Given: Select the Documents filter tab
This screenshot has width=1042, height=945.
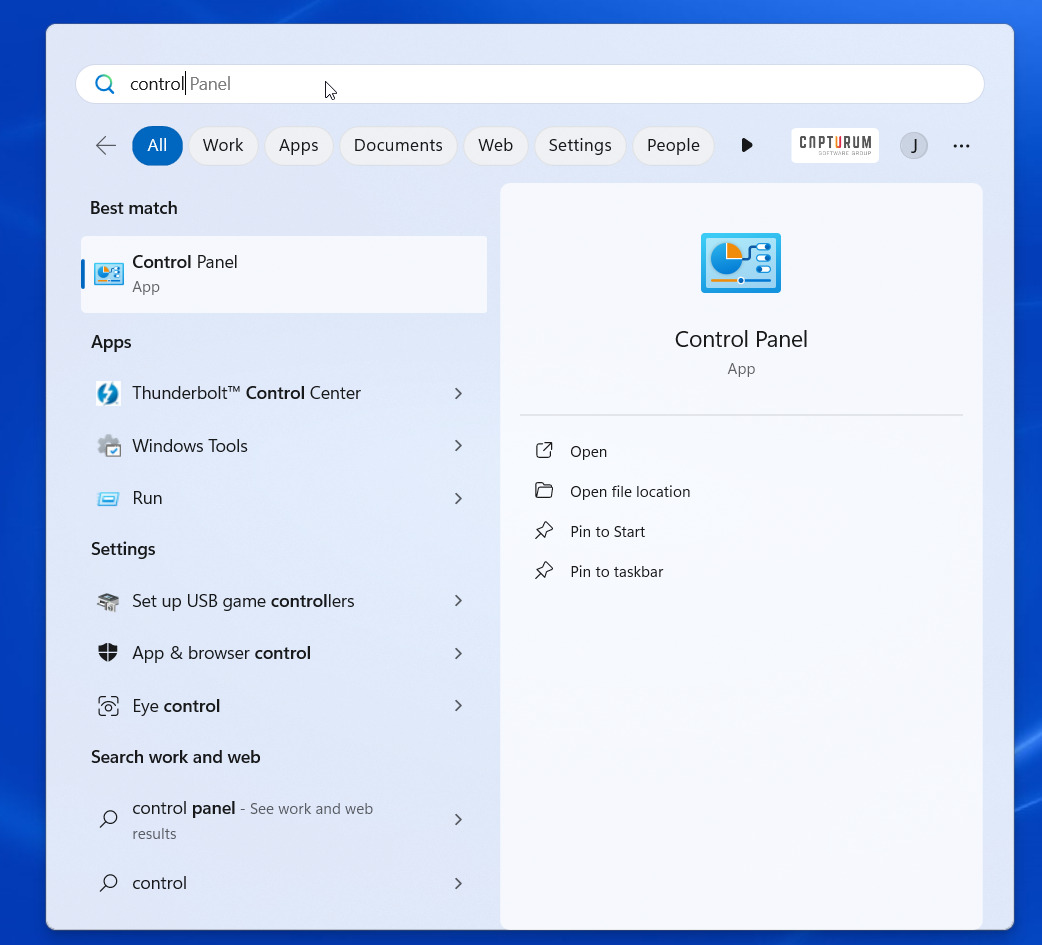Looking at the screenshot, I should [397, 146].
